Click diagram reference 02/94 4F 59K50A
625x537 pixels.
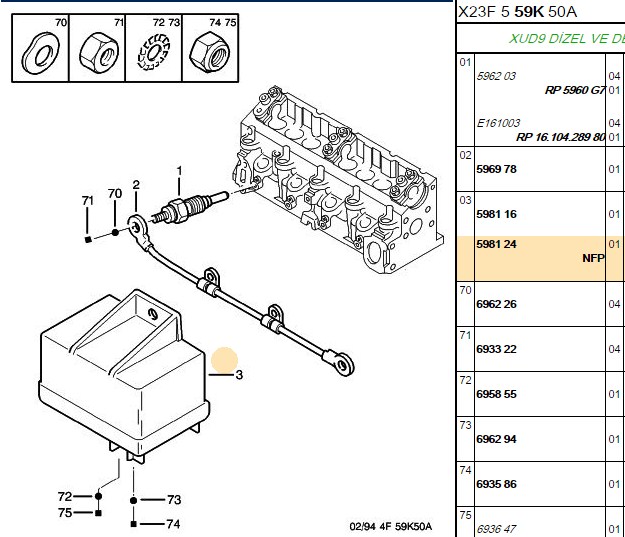390,527
